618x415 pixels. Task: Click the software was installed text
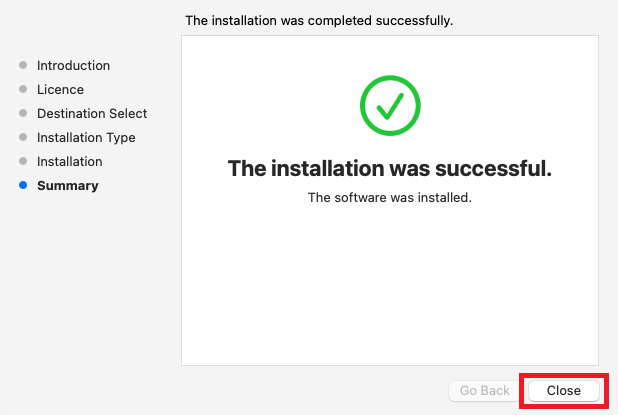pos(389,198)
